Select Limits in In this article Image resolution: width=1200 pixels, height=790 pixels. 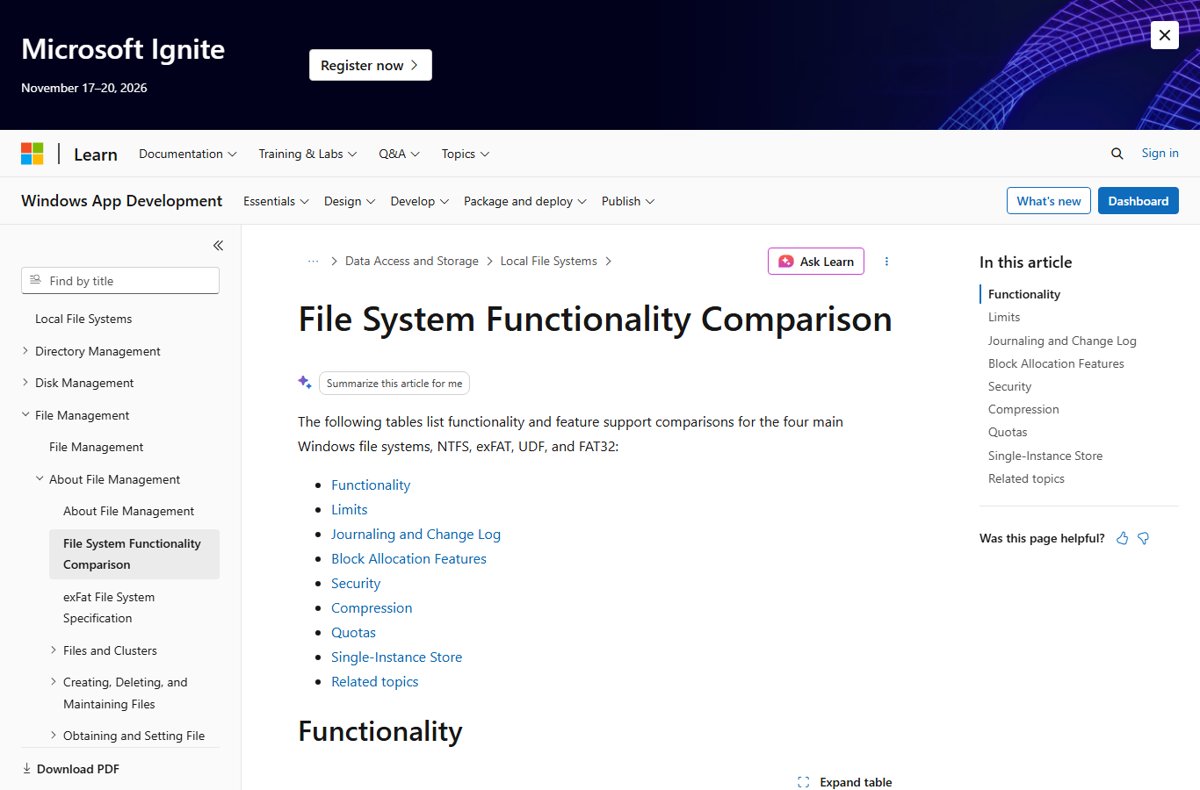click(x=1004, y=317)
